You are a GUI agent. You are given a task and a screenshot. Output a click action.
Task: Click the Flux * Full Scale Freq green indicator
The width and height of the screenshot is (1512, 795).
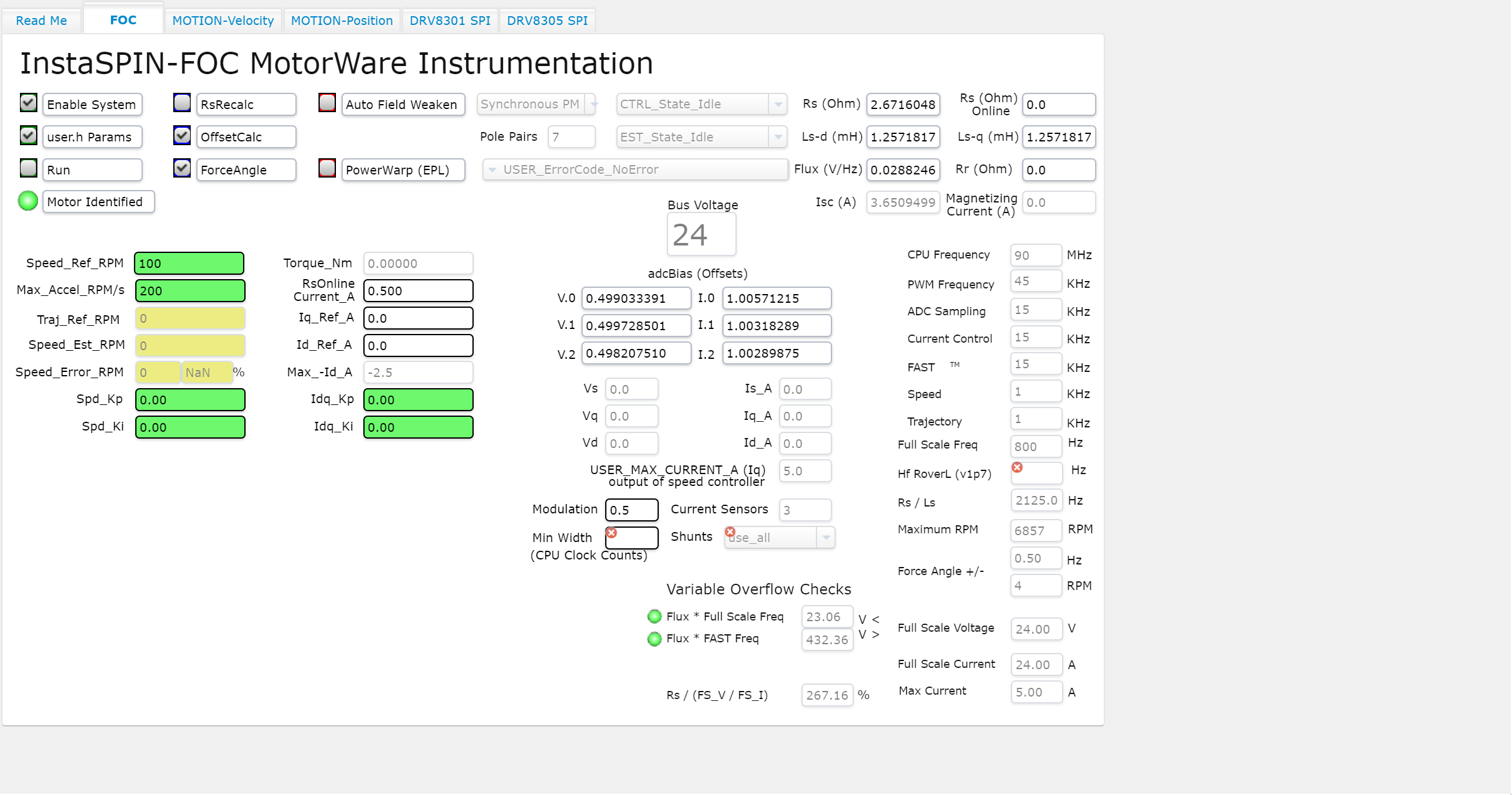(x=654, y=616)
